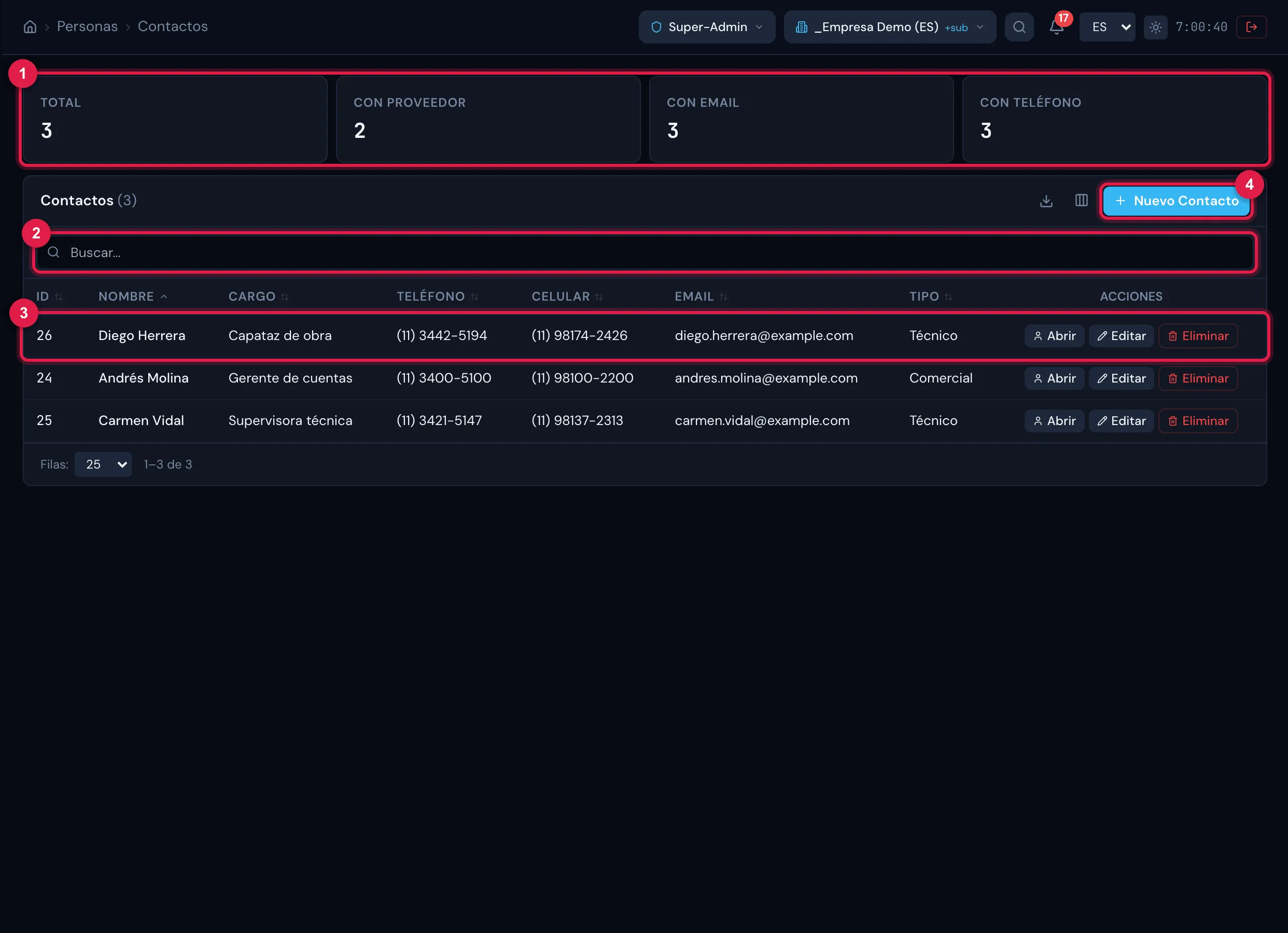Click the 'Comercial' type cell

tap(941, 378)
